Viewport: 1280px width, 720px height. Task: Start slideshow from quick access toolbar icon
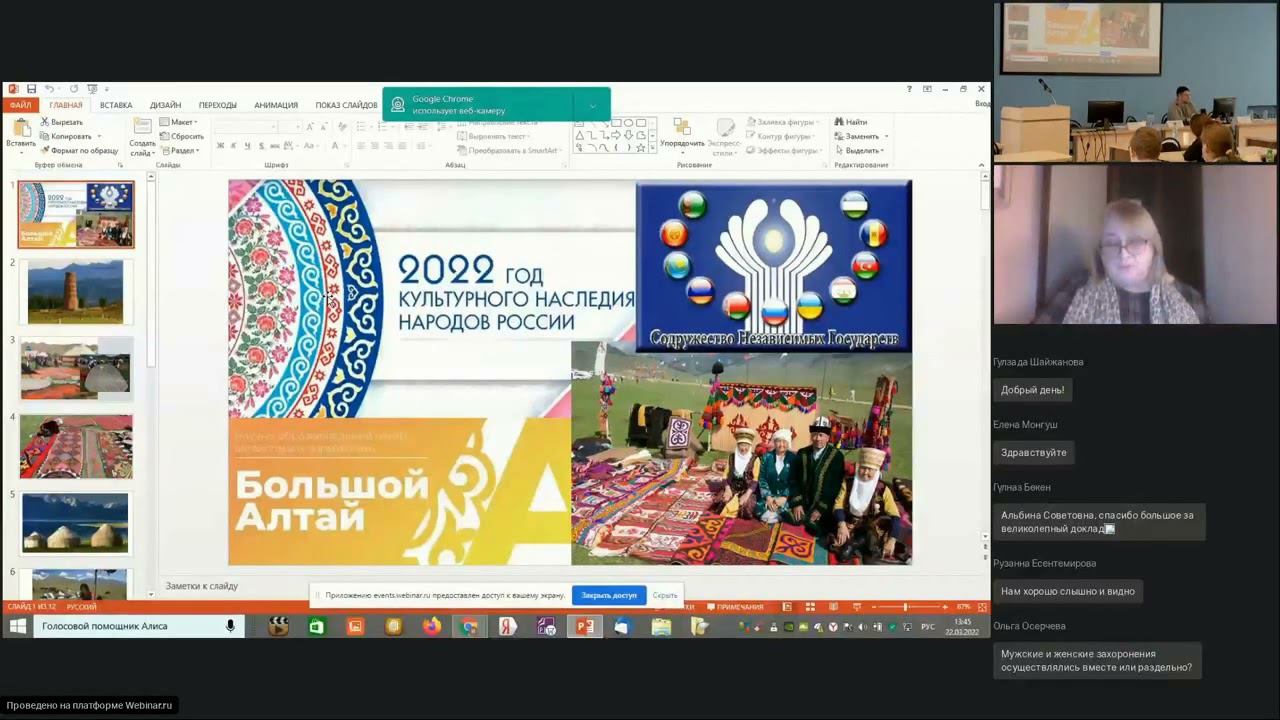pos(92,89)
